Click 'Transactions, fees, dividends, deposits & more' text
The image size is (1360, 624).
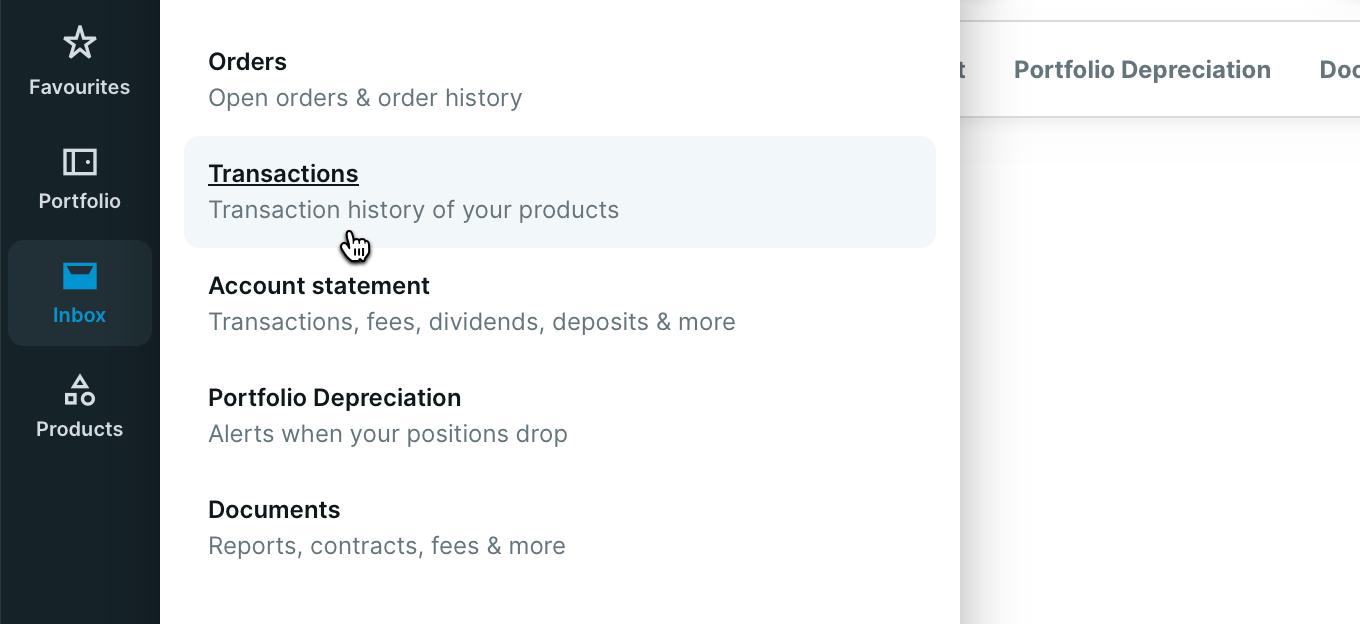click(472, 322)
